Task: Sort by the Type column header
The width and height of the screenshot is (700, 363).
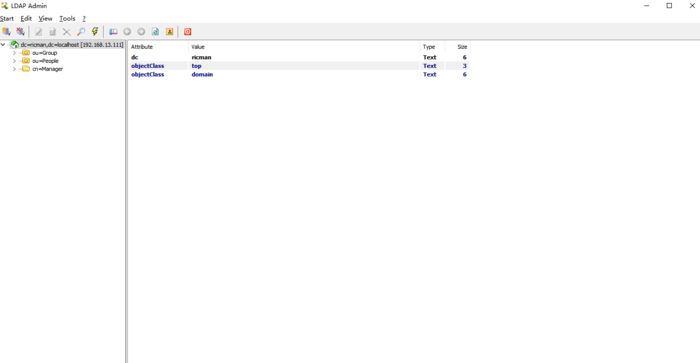Action: tap(432, 47)
